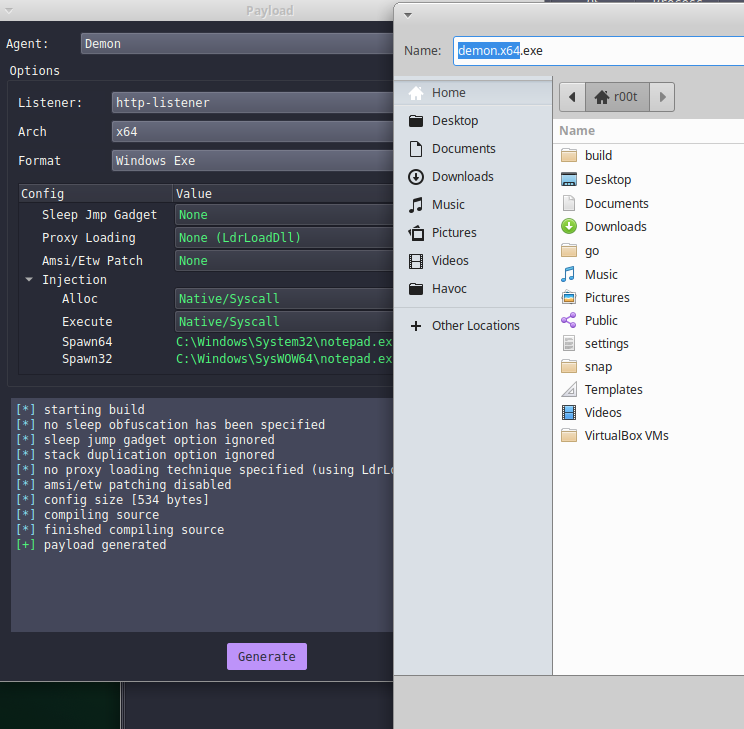Open the Arch x64 dropdown
Image resolution: width=744 pixels, height=729 pixels.
tap(252, 131)
